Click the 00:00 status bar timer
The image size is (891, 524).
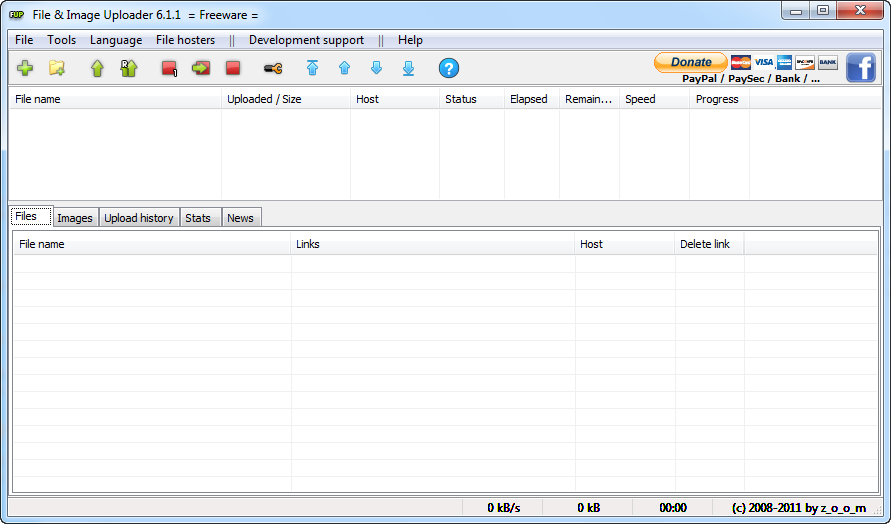[673, 508]
